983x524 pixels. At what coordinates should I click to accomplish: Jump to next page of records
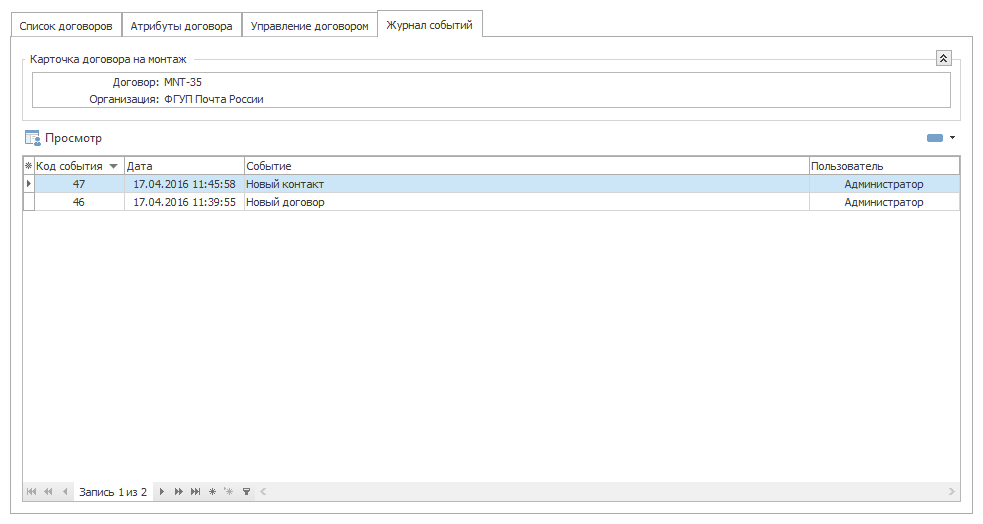pyautogui.click(x=179, y=492)
